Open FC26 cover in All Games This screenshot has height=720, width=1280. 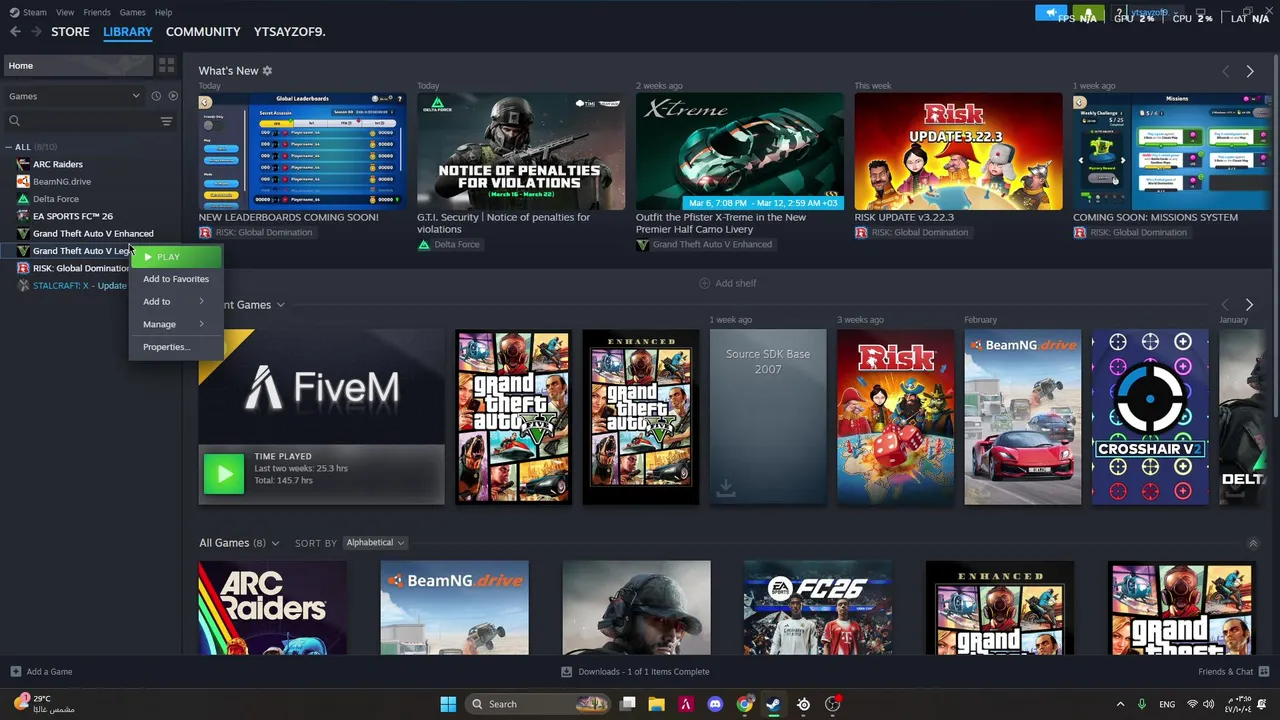coord(818,607)
